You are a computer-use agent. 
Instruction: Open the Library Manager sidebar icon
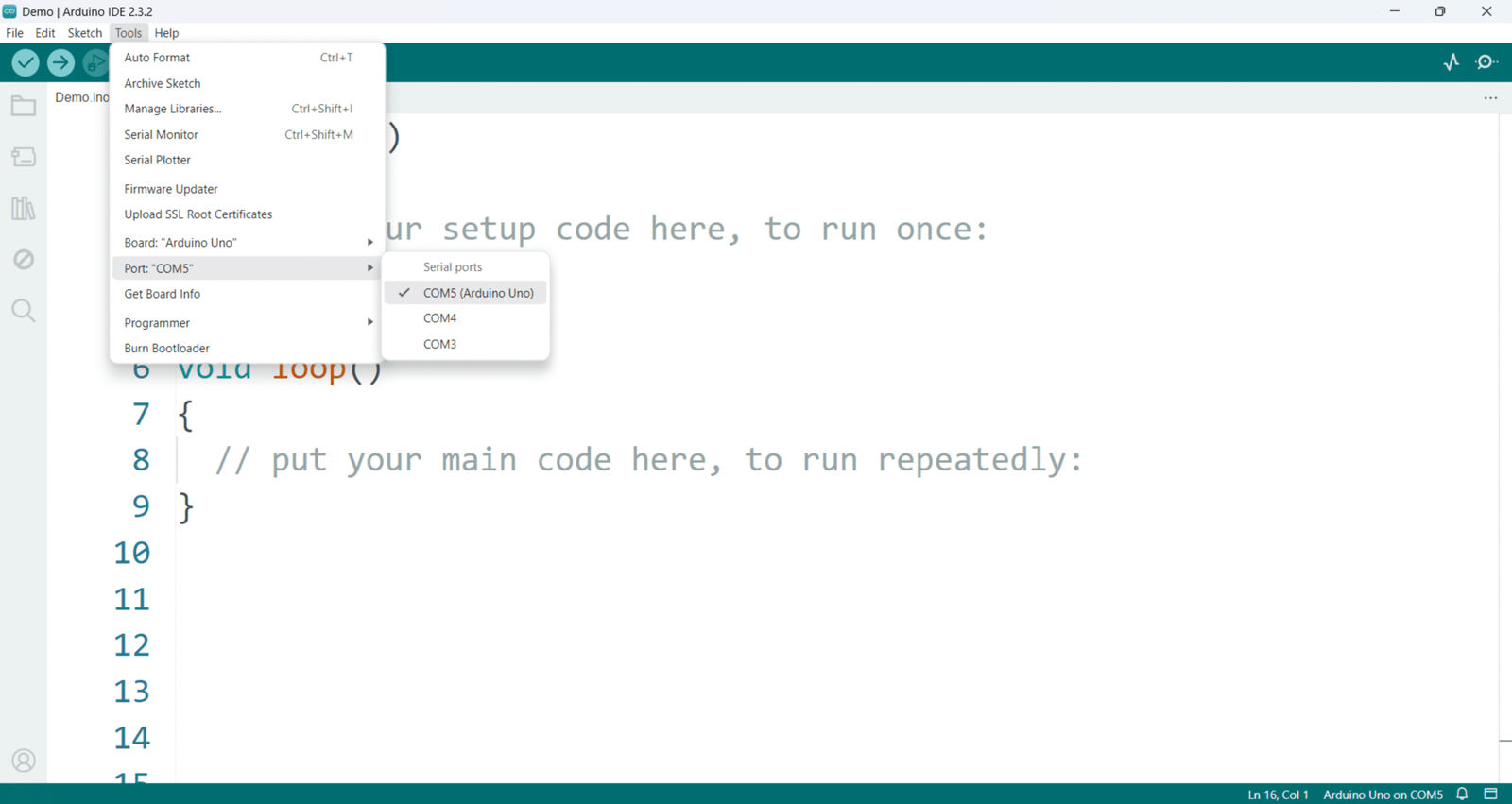pos(24,208)
